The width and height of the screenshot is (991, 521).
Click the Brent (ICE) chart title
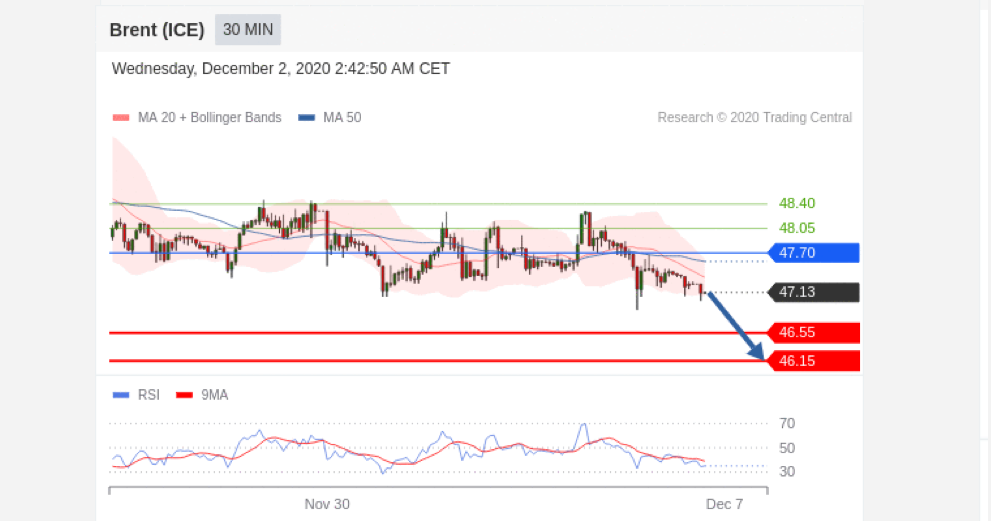point(157,30)
